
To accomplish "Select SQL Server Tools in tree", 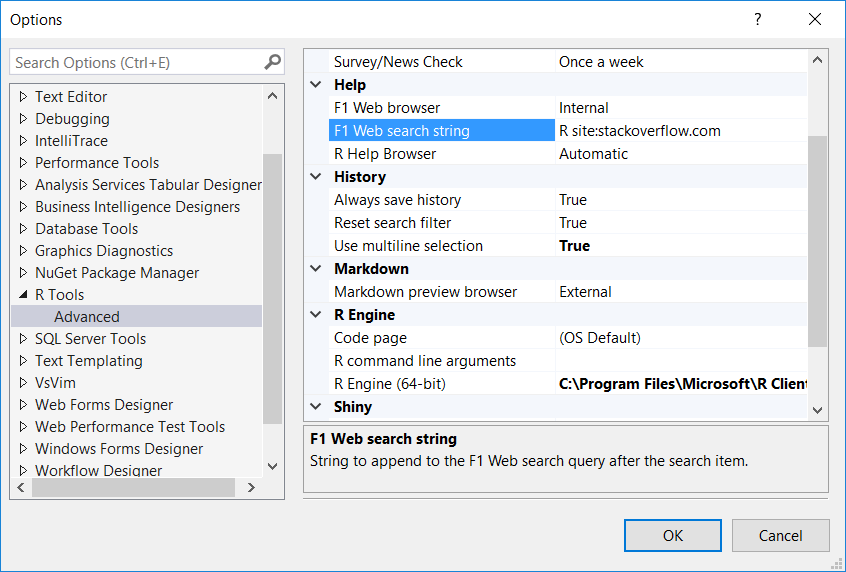I will click(x=91, y=338).
